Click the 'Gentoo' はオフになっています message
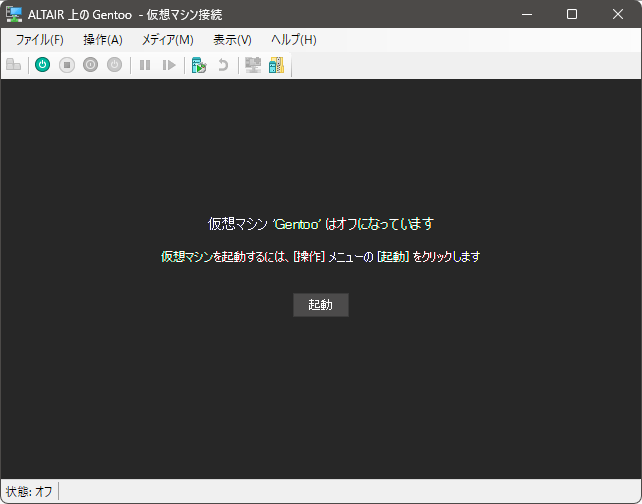The height and width of the screenshot is (504, 642). coord(321,224)
